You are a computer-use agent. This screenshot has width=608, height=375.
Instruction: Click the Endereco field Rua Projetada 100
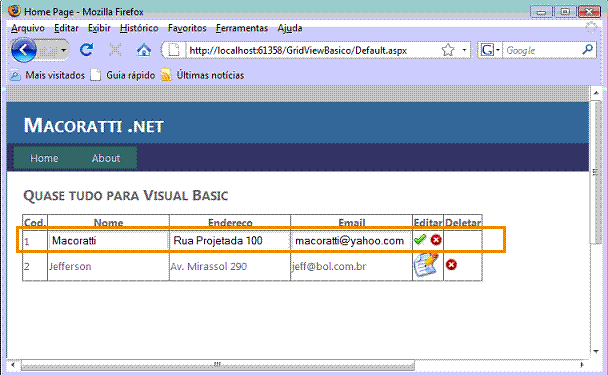(230, 241)
